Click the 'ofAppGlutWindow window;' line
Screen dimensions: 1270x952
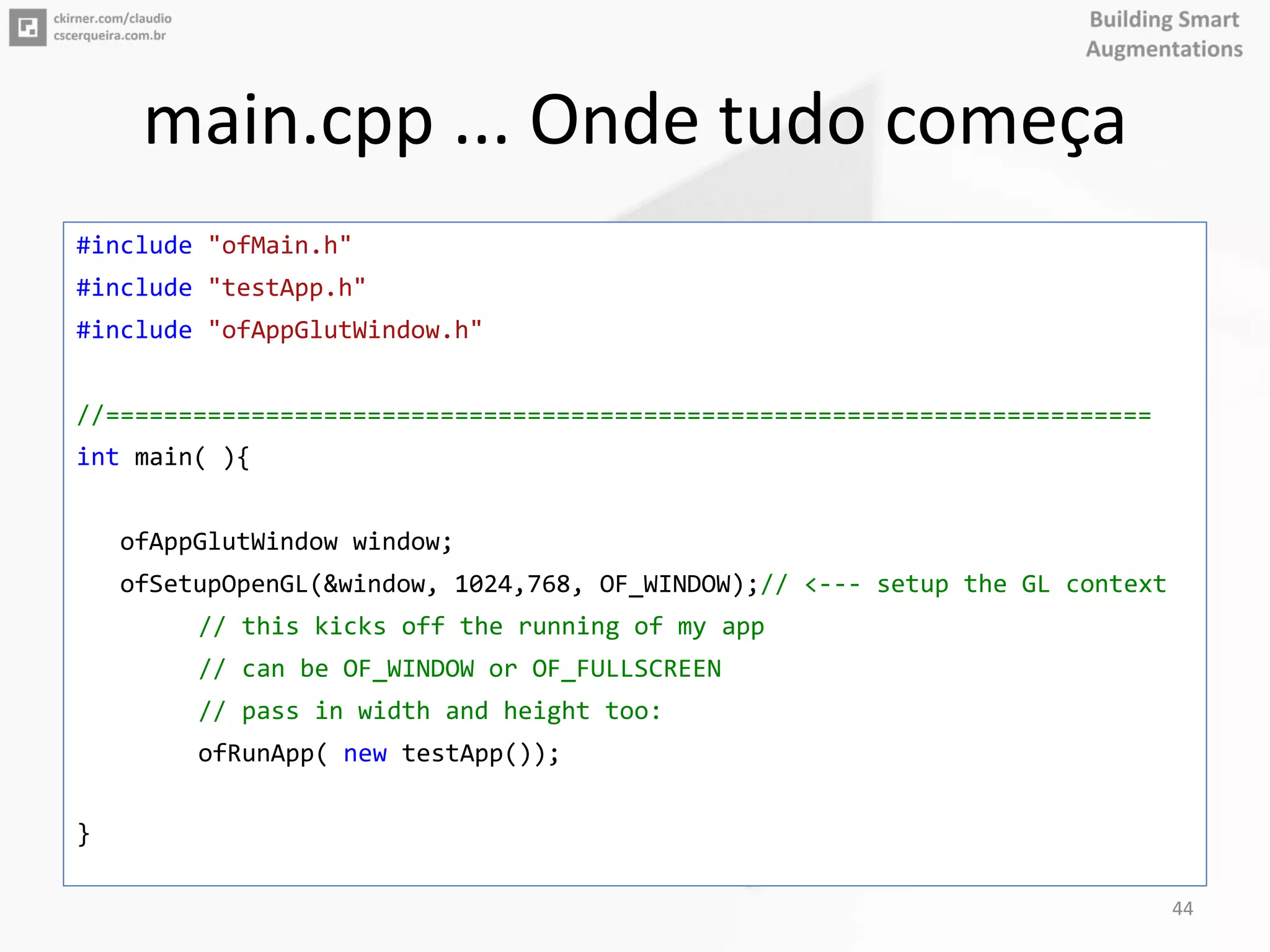[286, 542]
